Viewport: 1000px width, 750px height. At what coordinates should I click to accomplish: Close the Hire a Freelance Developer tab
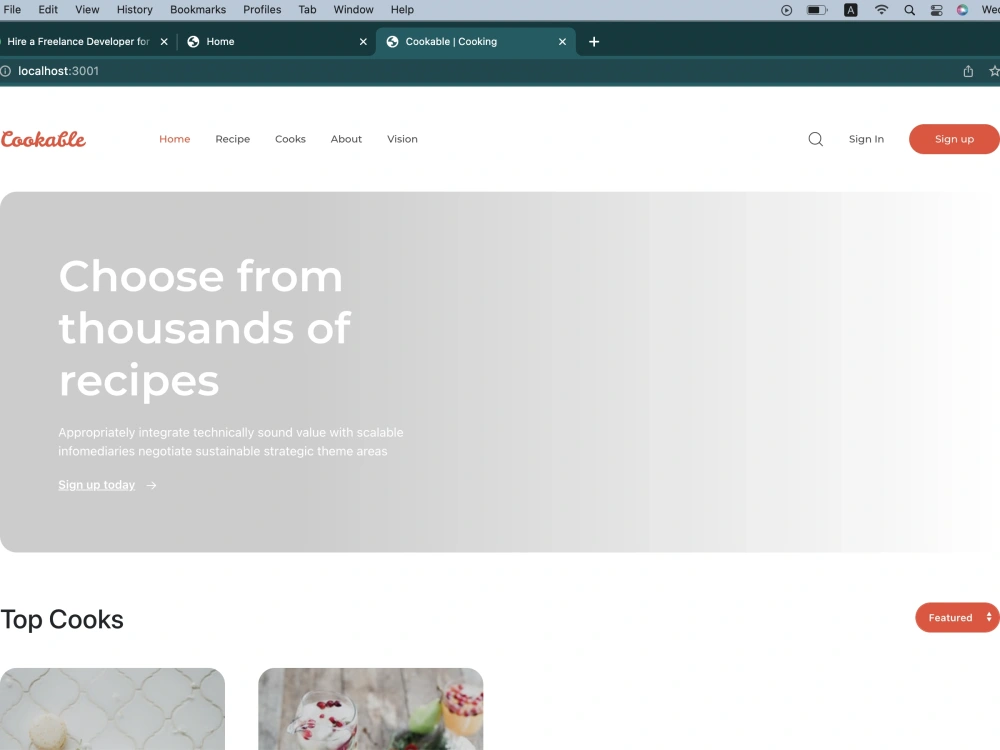[164, 41]
